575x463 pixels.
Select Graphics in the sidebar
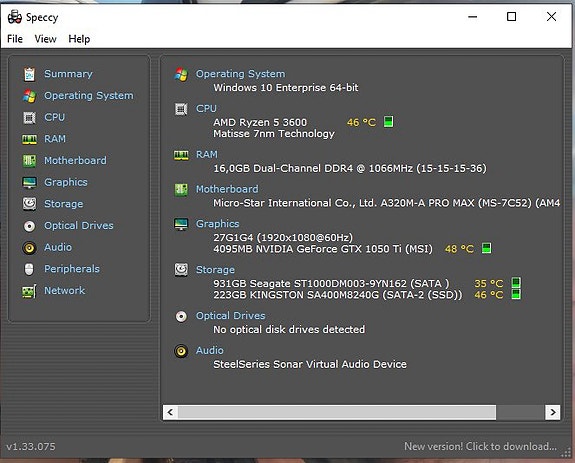click(66, 182)
